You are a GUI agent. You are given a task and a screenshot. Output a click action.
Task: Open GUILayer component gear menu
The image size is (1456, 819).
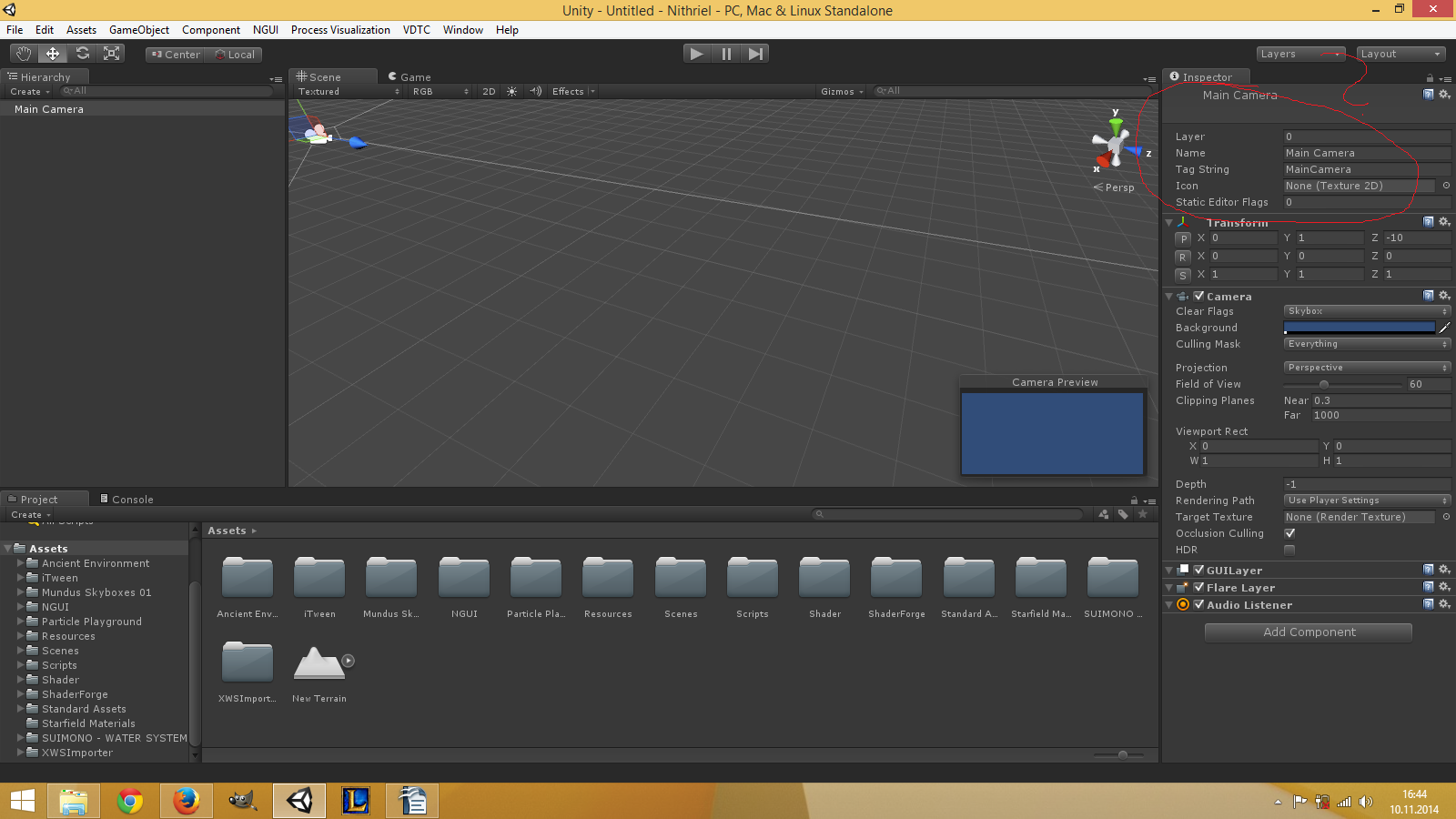1444,570
